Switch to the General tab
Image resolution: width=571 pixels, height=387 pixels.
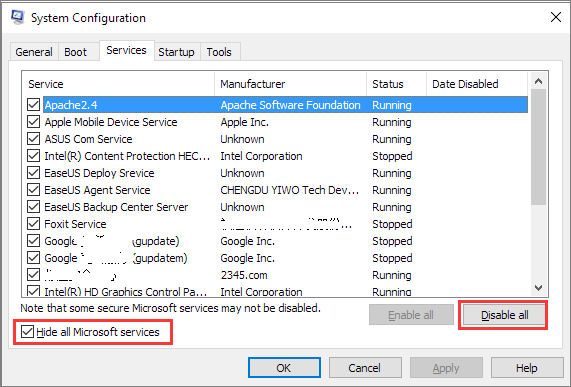pyautogui.click(x=34, y=52)
